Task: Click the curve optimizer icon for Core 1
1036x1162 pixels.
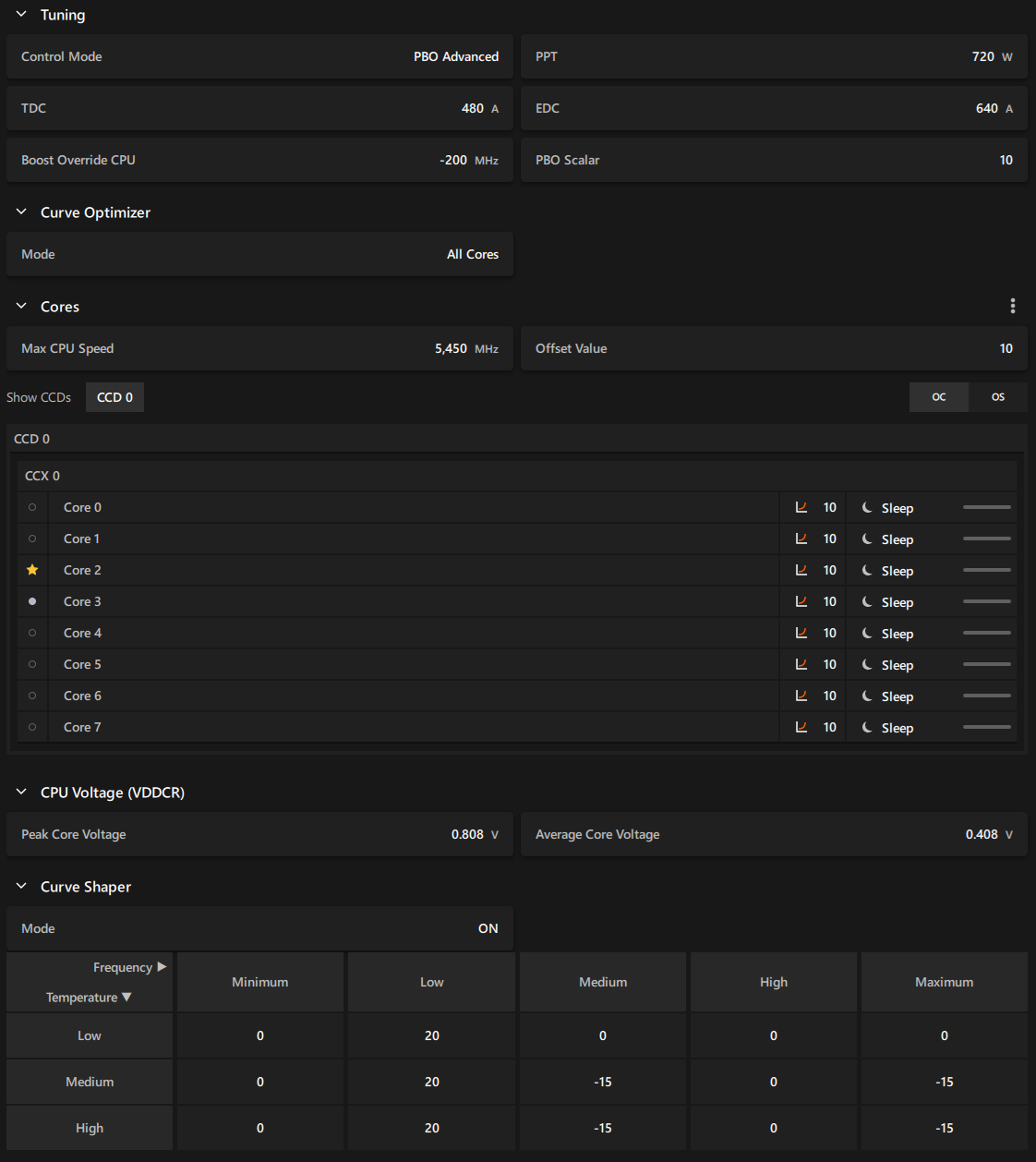Action: pyautogui.click(x=801, y=539)
